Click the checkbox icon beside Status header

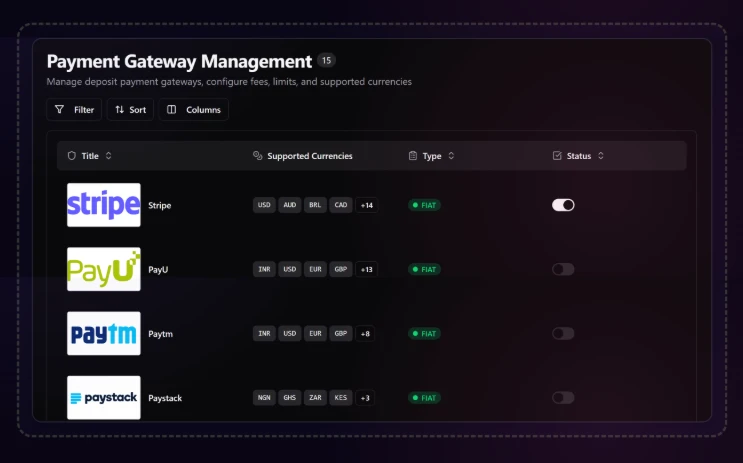click(557, 156)
